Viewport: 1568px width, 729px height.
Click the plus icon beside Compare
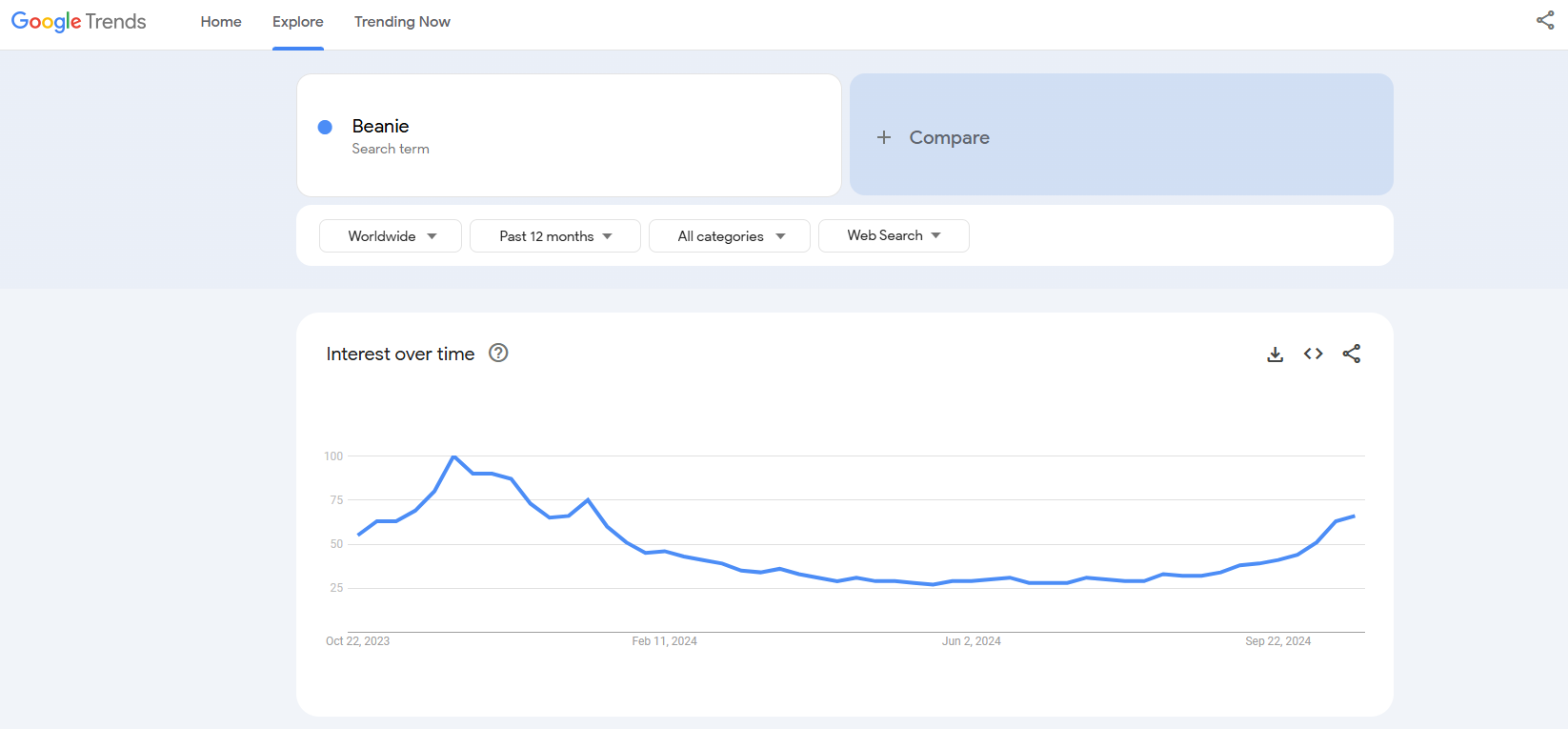tap(884, 137)
